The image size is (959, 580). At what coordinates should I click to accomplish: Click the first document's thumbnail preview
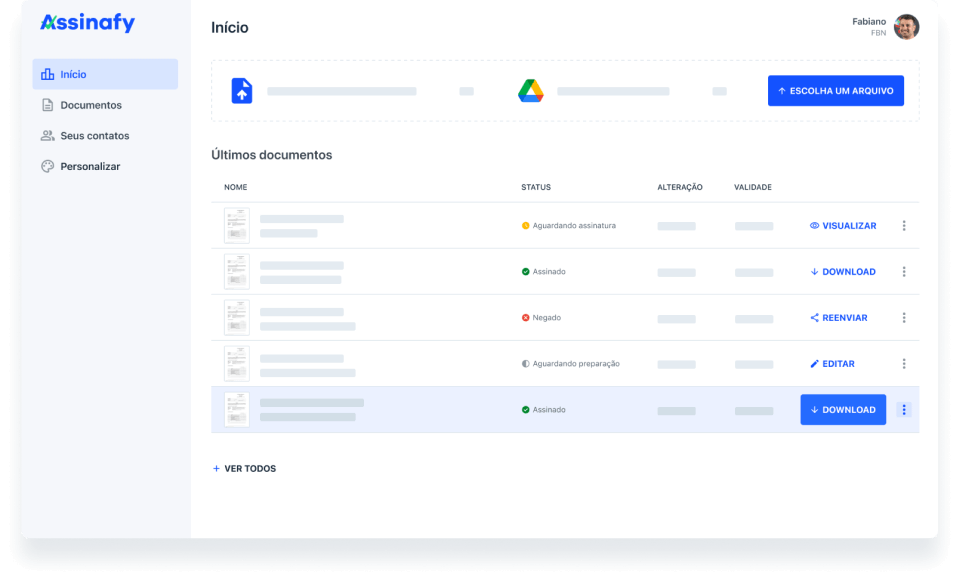pos(237,226)
